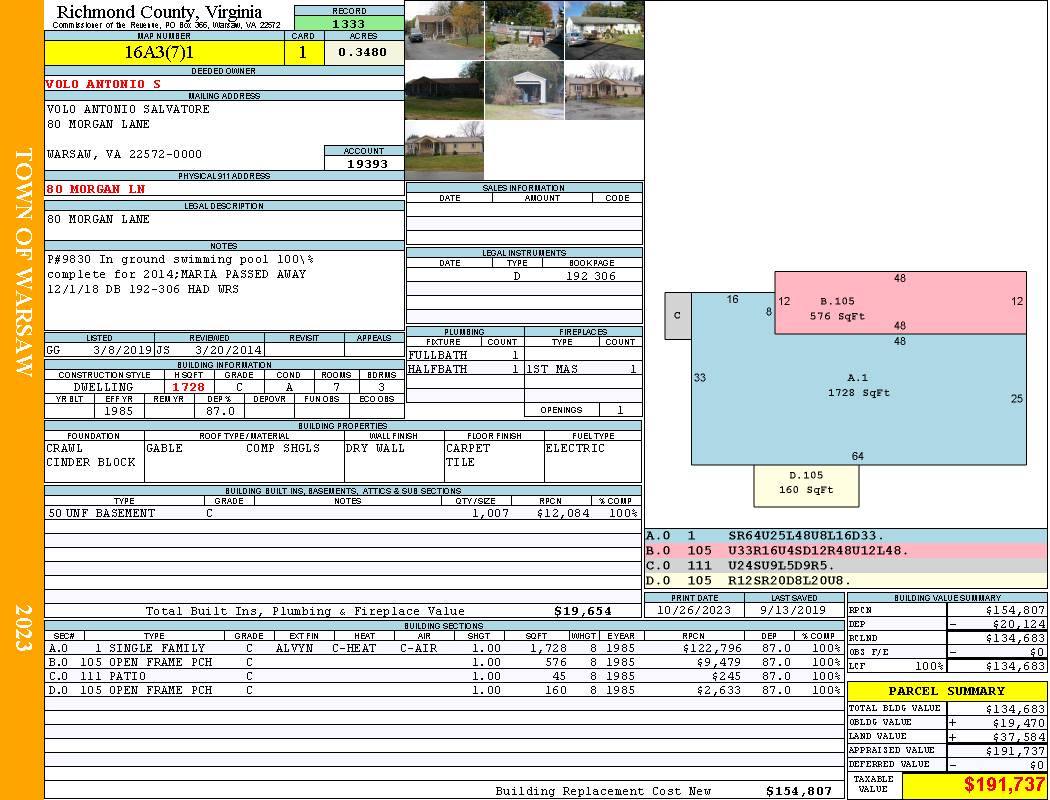Viewport: 1050px width, 800px height.
Task: Click the C.0 sketch vector U24SU9L5D9R5
Action: pyautogui.click(x=781, y=566)
